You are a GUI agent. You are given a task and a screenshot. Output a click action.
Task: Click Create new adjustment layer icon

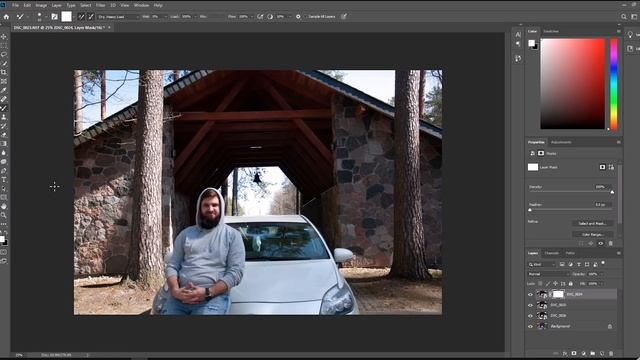point(583,353)
